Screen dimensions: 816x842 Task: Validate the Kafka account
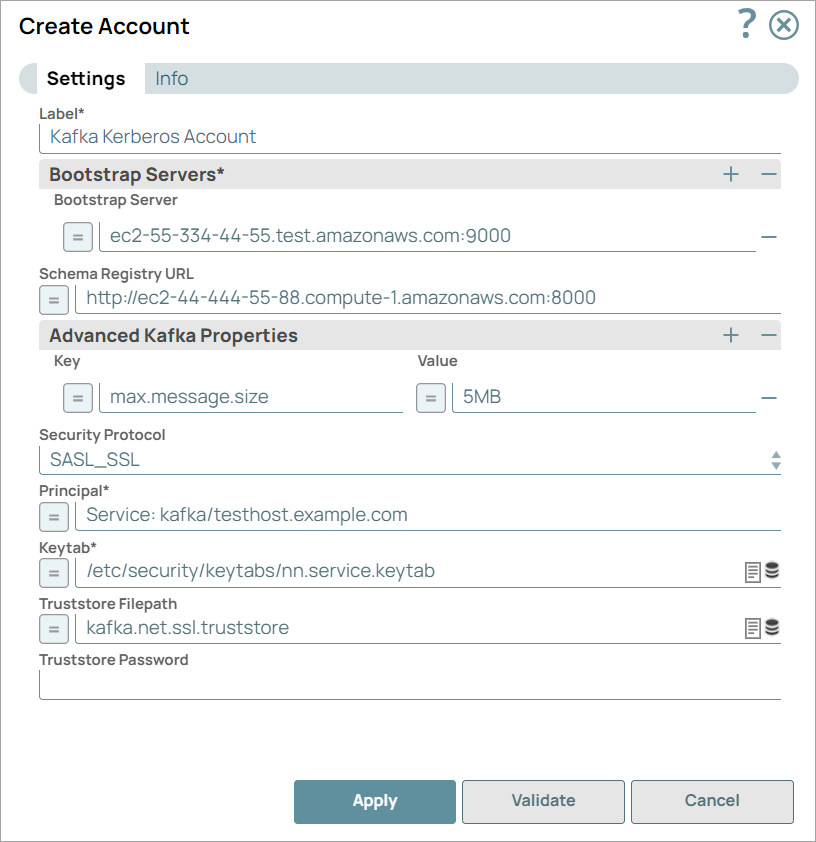click(543, 801)
